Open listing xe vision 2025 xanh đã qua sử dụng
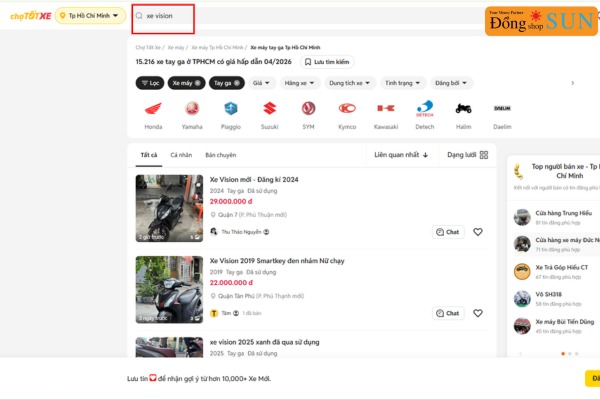 click(x=264, y=342)
